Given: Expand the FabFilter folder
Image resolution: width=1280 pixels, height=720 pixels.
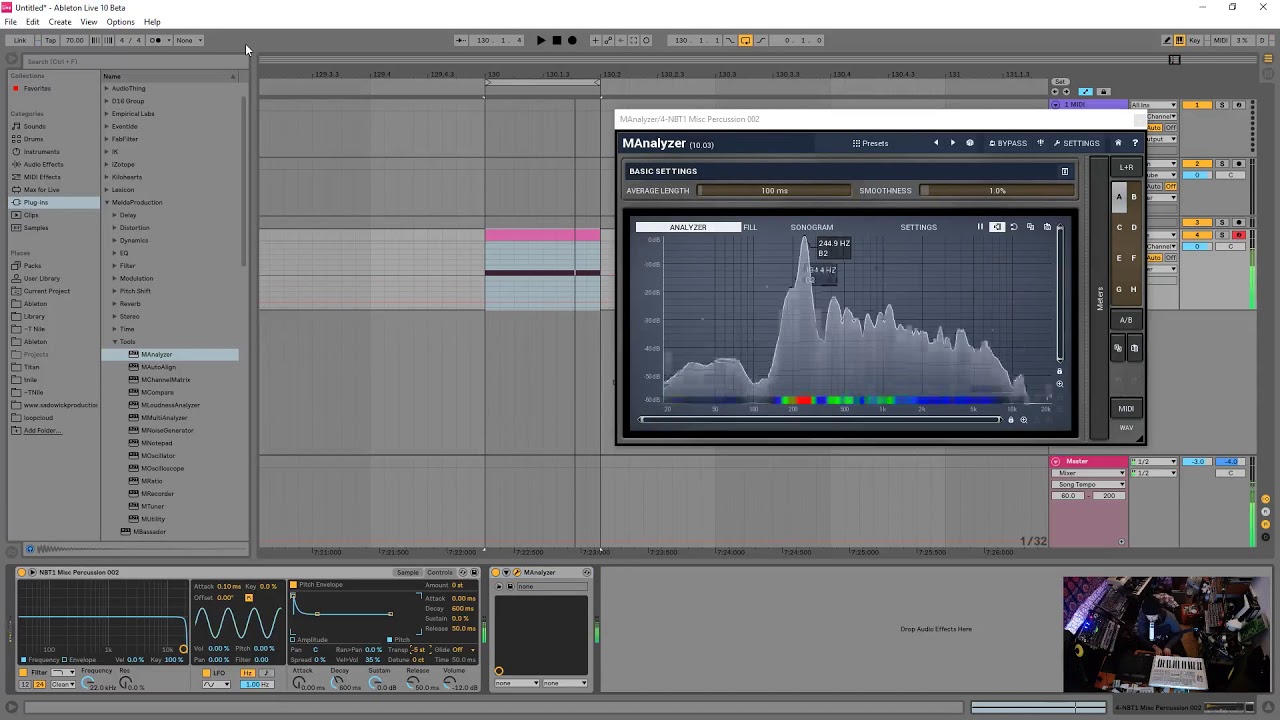Looking at the screenshot, I should [107, 139].
